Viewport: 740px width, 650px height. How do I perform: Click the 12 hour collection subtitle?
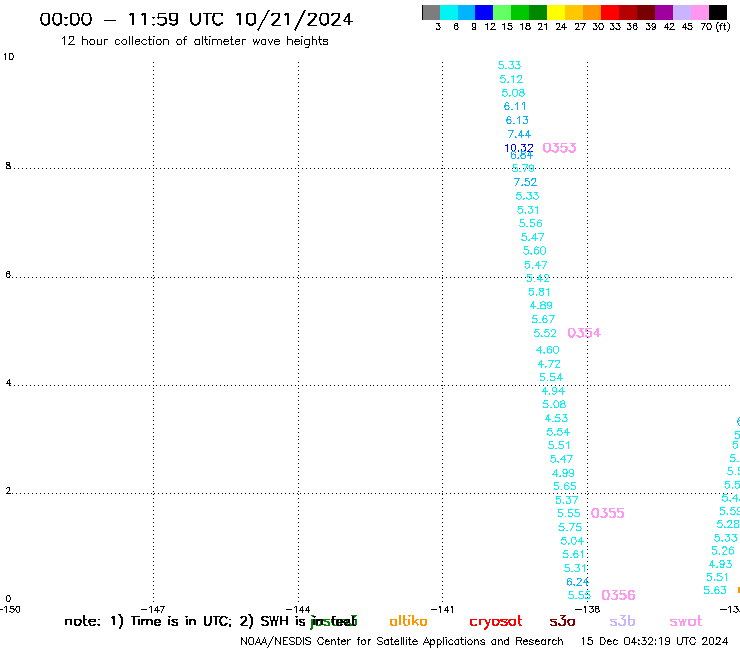194,41
